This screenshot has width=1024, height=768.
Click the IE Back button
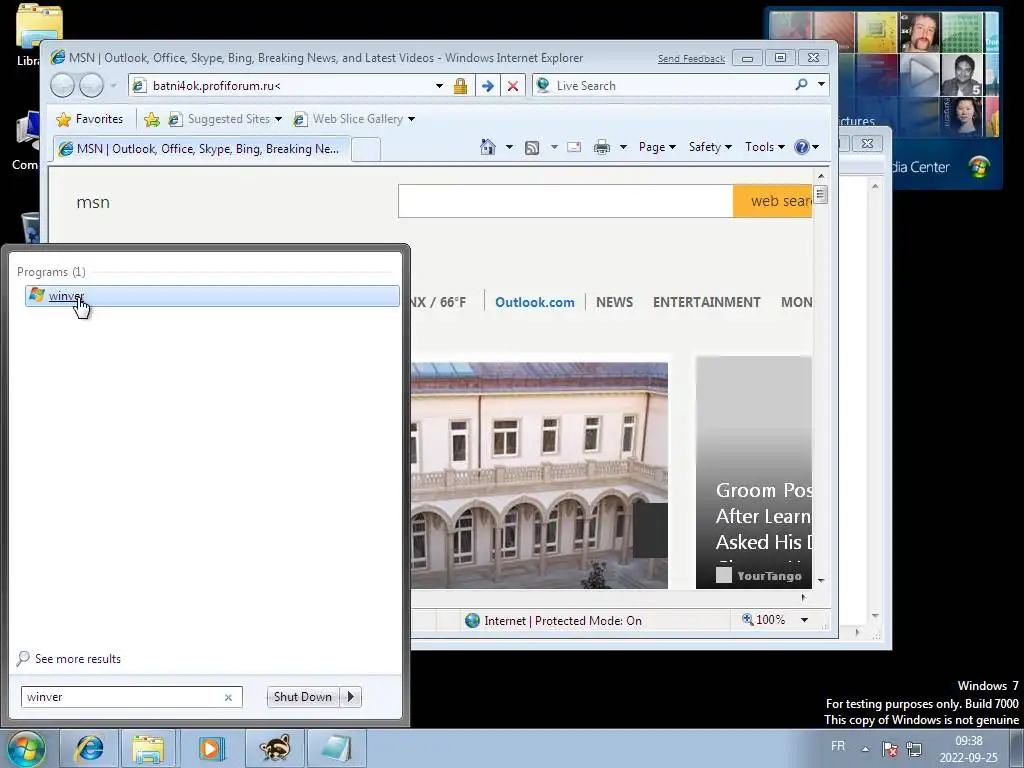[63, 86]
